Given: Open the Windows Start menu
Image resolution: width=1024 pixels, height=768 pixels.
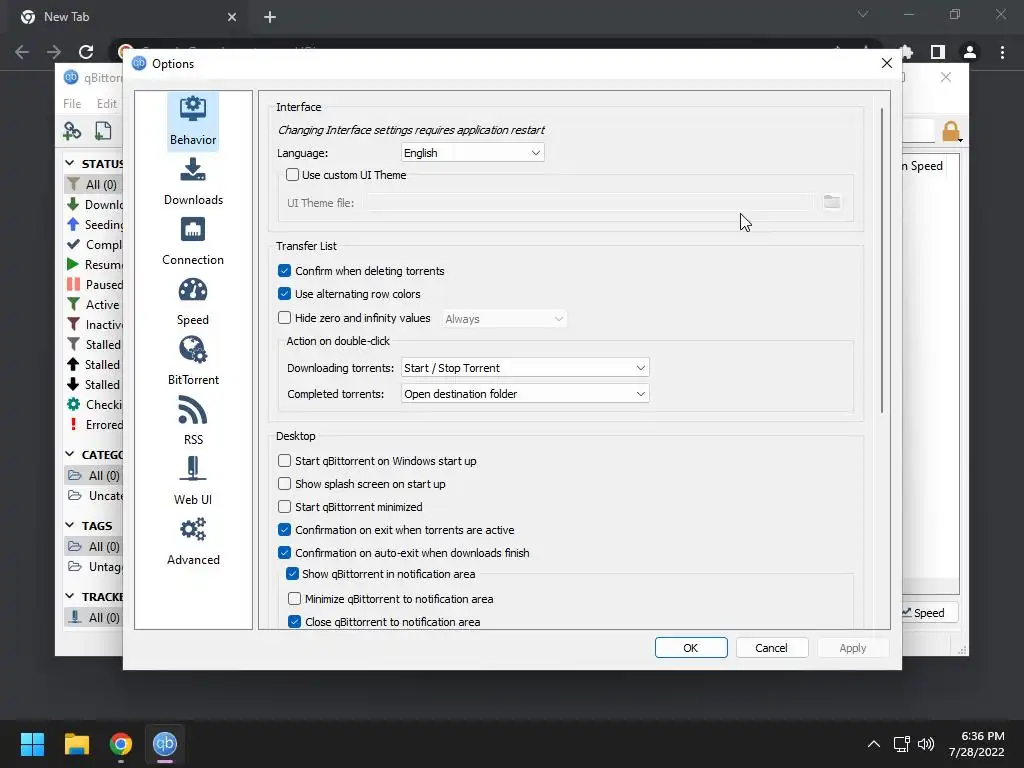Looking at the screenshot, I should pos(32,744).
